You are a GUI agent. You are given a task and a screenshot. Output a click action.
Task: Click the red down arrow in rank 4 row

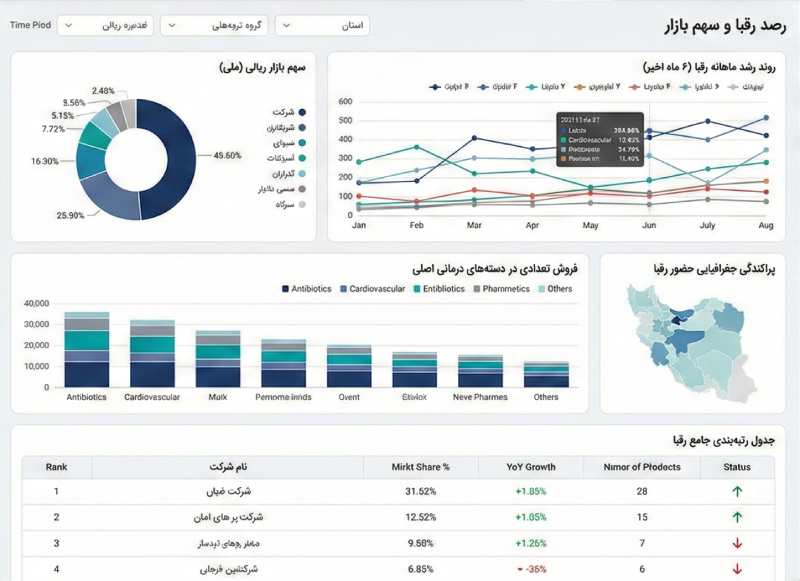click(737, 569)
